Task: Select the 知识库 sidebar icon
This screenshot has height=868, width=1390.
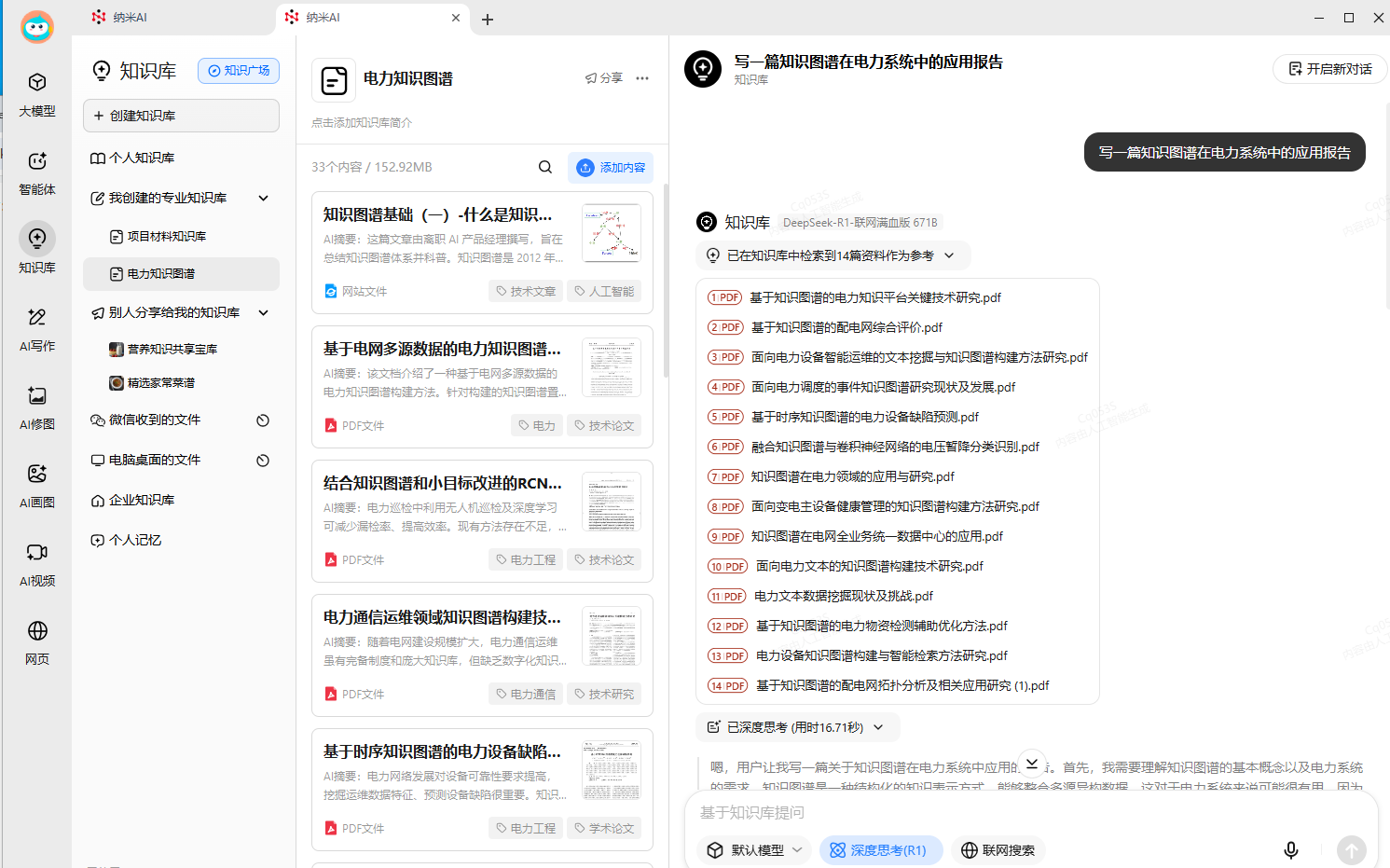Action: [37, 248]
